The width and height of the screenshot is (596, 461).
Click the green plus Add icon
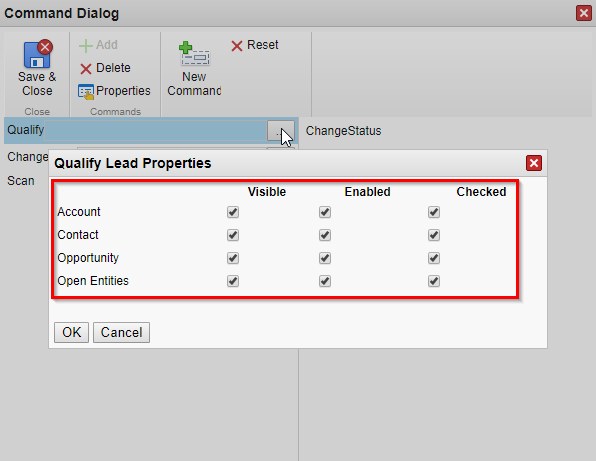tap(86, 46)
